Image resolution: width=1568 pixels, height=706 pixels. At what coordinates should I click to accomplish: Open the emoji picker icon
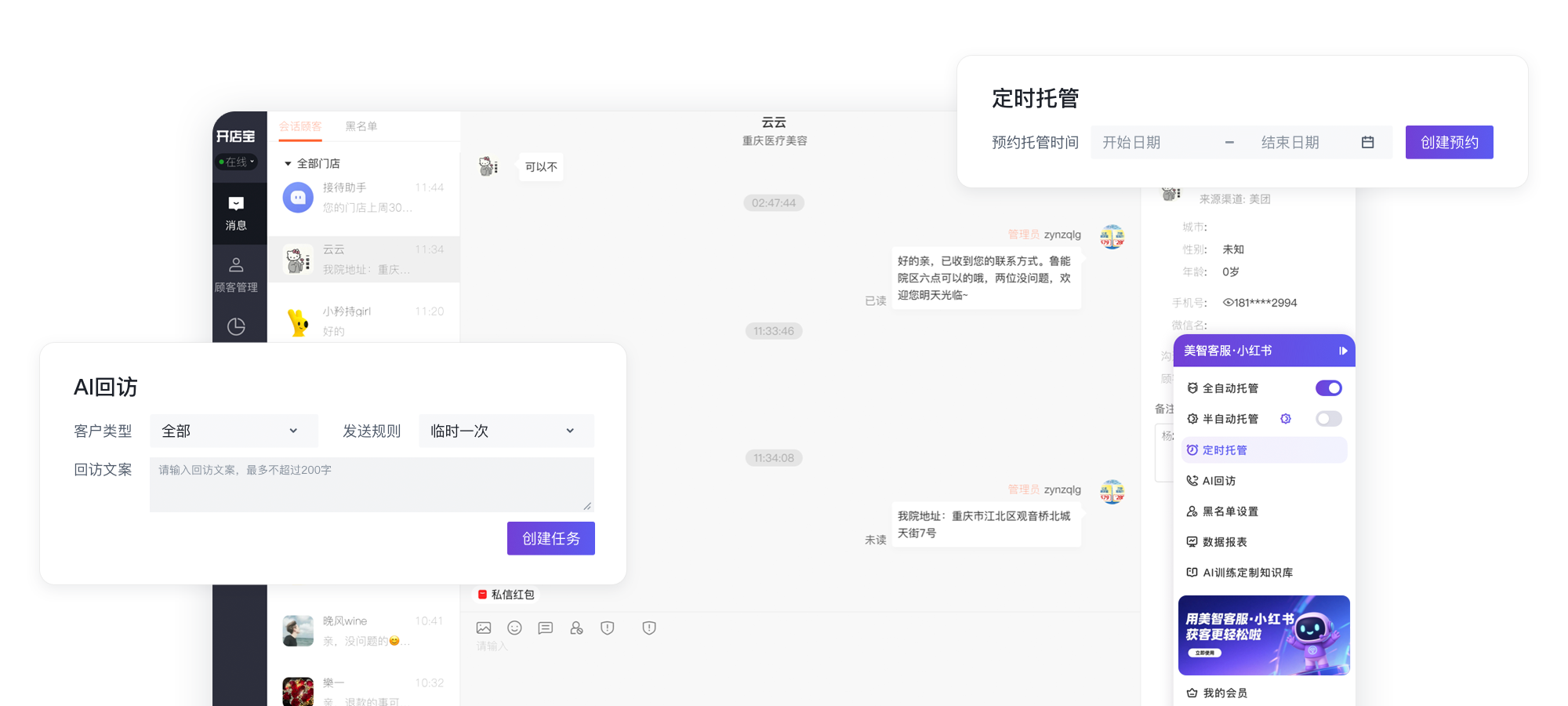point(514,628)
